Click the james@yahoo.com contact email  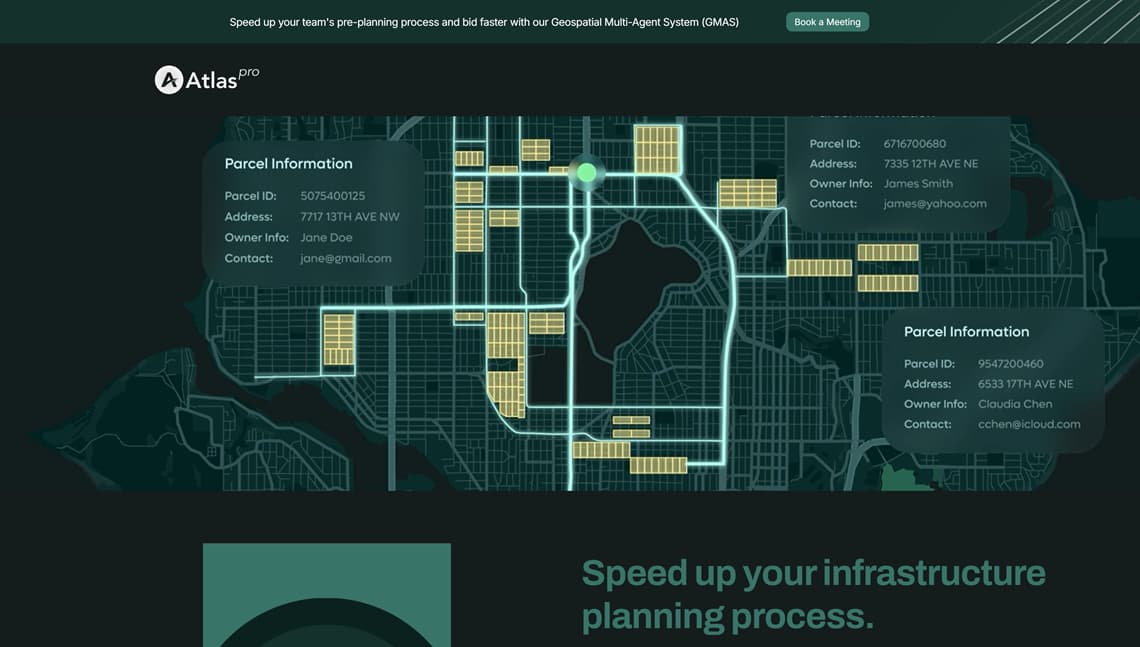pyautogui.click(x=935, y=204)
